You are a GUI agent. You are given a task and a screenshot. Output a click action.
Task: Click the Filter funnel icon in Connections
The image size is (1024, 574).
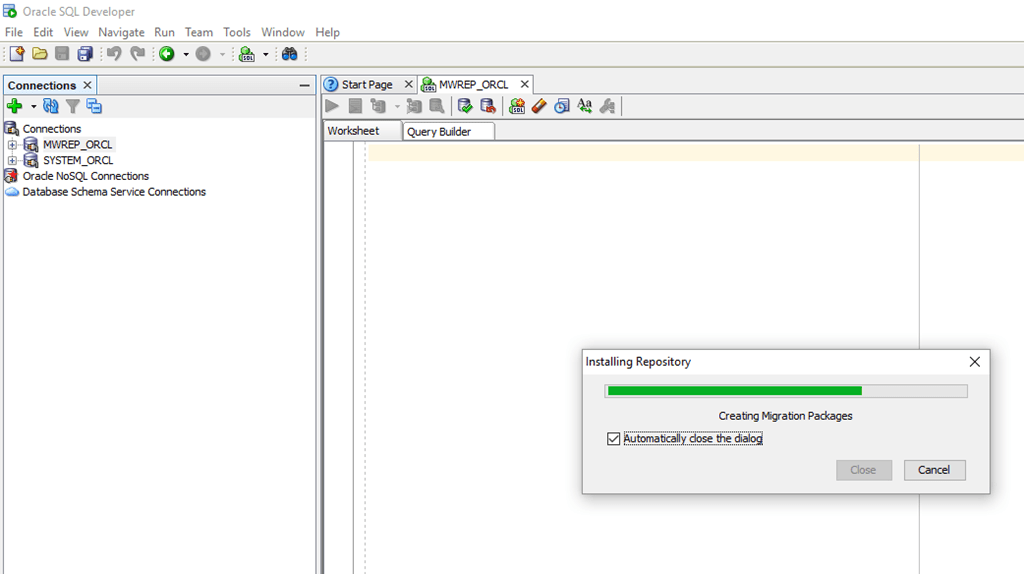point(72,106)
